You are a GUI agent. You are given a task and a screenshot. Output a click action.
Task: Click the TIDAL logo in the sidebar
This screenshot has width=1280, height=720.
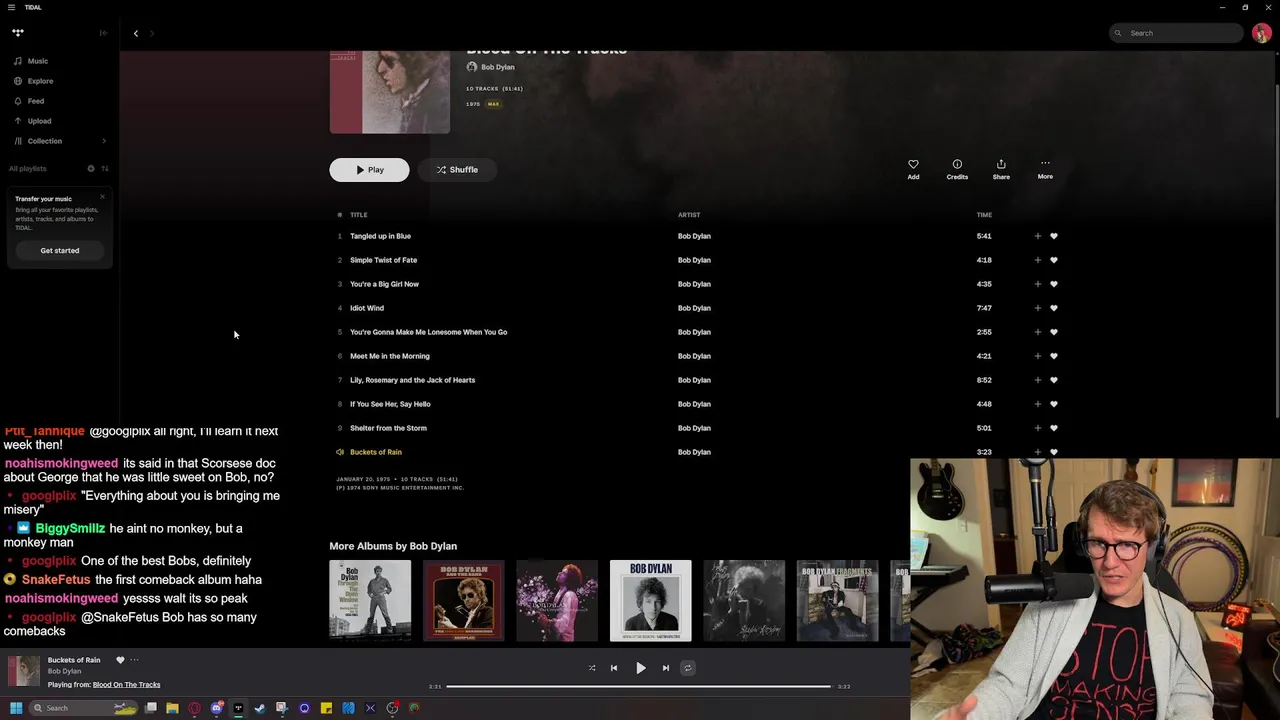[x=18, y=33]
